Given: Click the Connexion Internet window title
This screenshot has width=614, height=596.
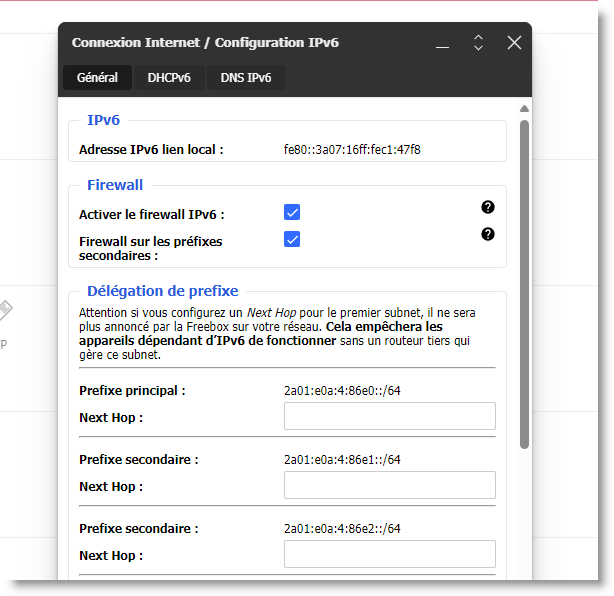Looking at the screenshot, I should click(x=205, y=43).
